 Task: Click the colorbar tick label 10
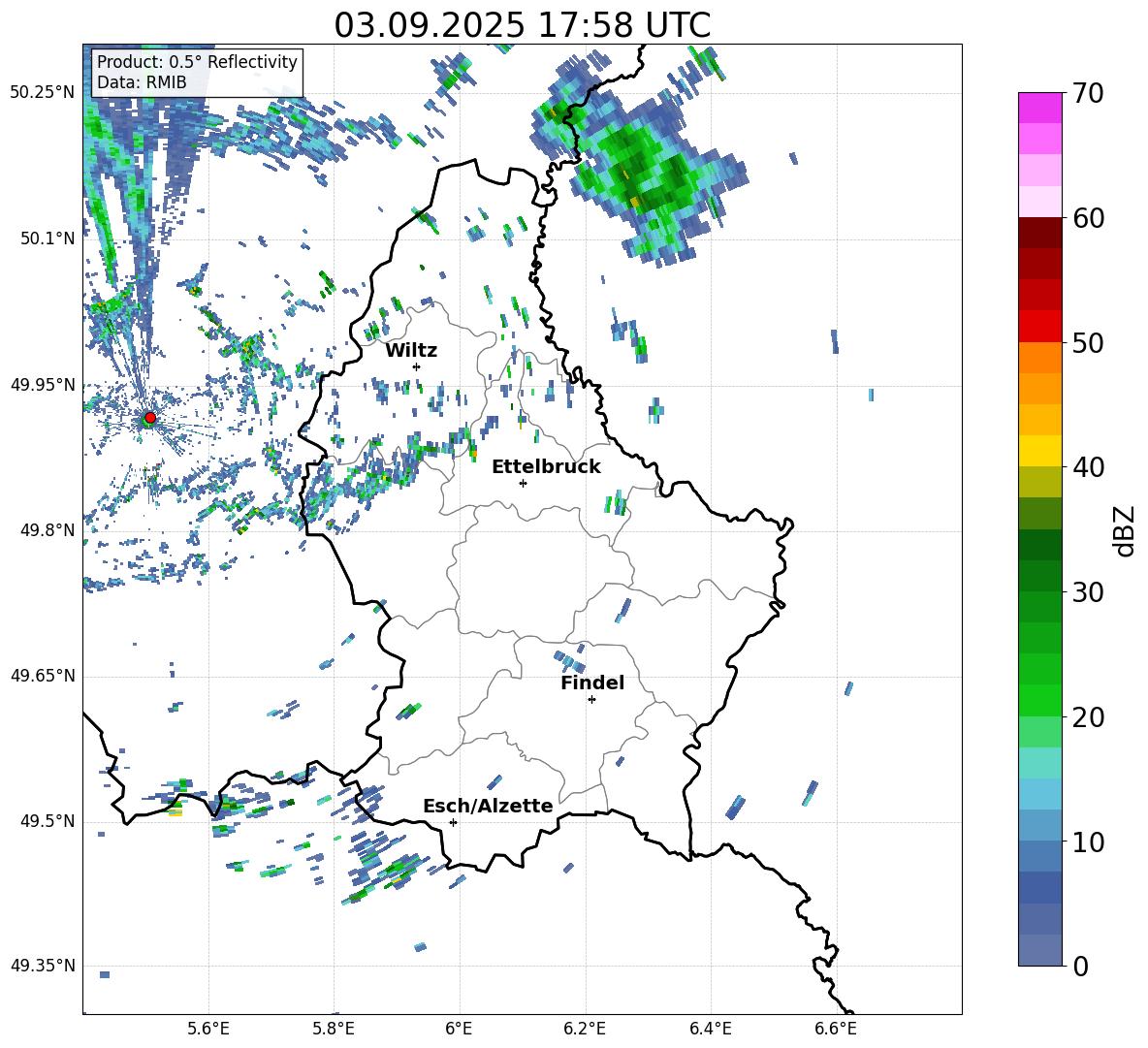(1088, 842)
